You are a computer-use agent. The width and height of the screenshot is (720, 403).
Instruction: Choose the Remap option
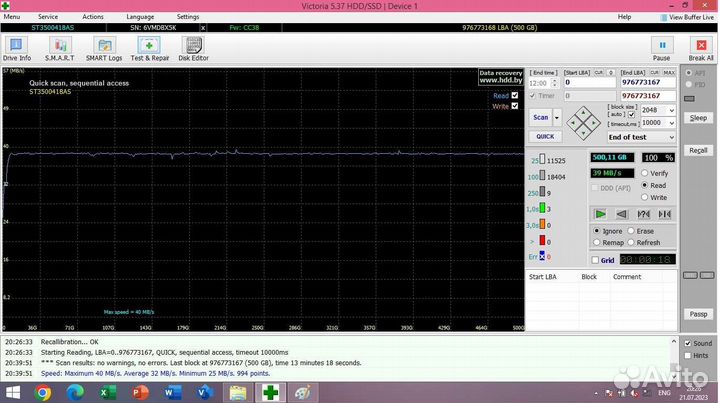click(597, 243)
